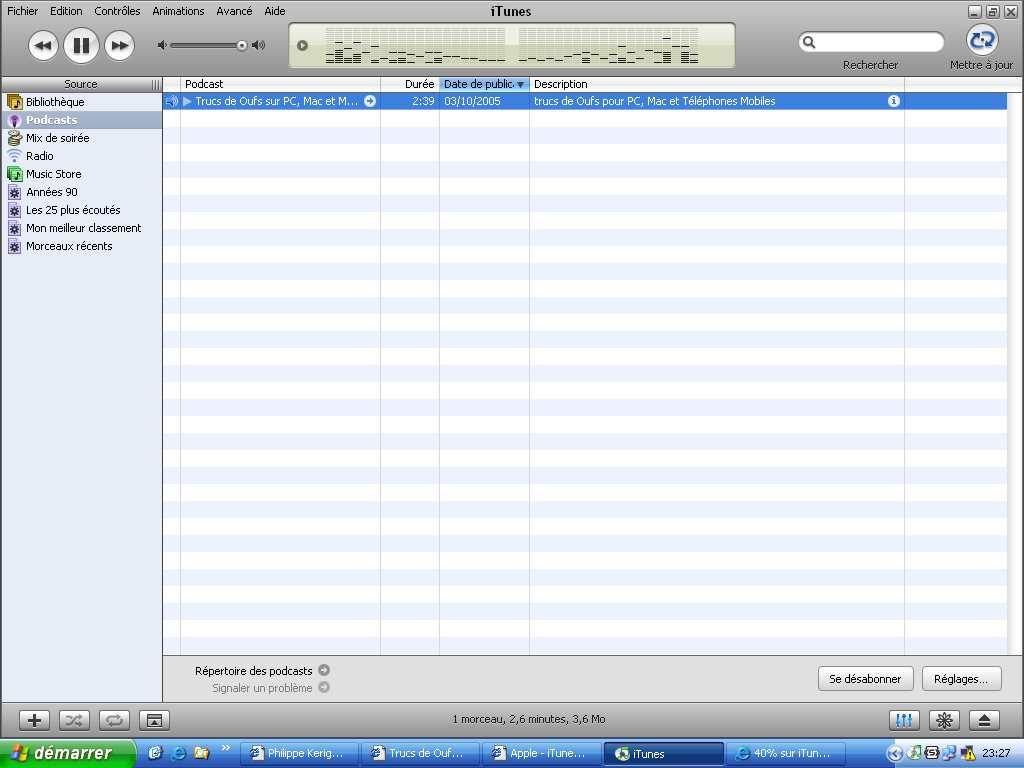Open Radio in the Source list
Image resolution: width=1024 pixels, height=768 pixels.
[82, 156]
